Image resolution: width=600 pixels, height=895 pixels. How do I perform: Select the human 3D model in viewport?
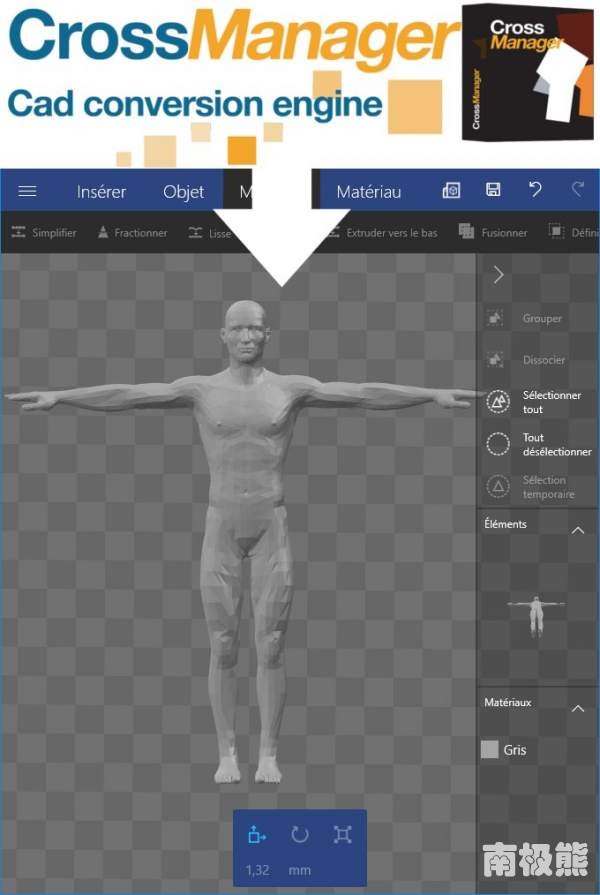pyautogui.click(x=245, y=541)
